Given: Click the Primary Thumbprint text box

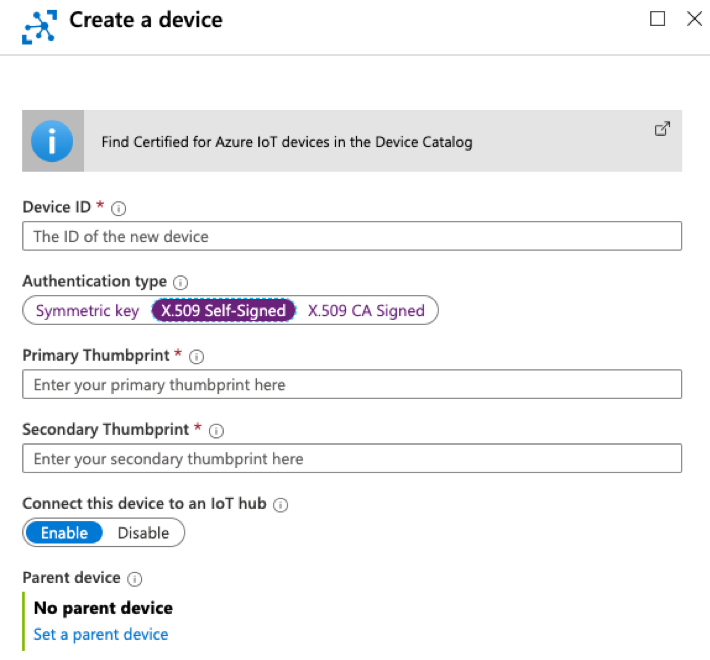Looking at the screenshot, I should point(352,385).
